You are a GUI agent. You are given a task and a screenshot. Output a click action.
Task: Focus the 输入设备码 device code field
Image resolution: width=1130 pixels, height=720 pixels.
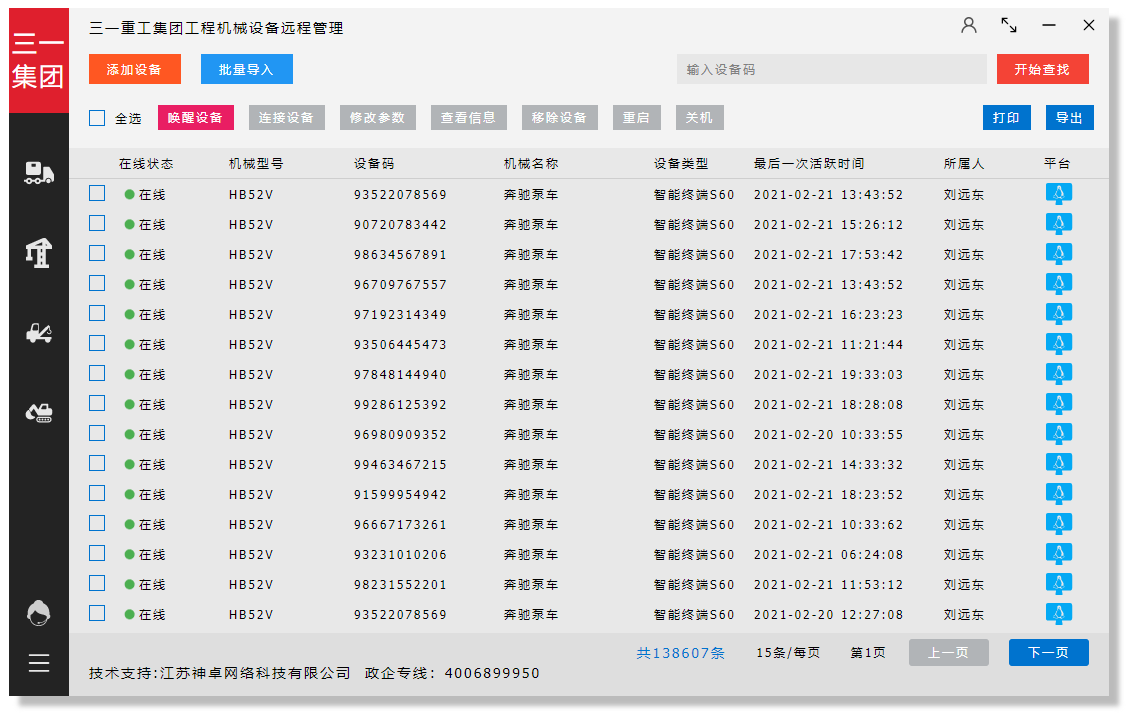pos(830,69)
